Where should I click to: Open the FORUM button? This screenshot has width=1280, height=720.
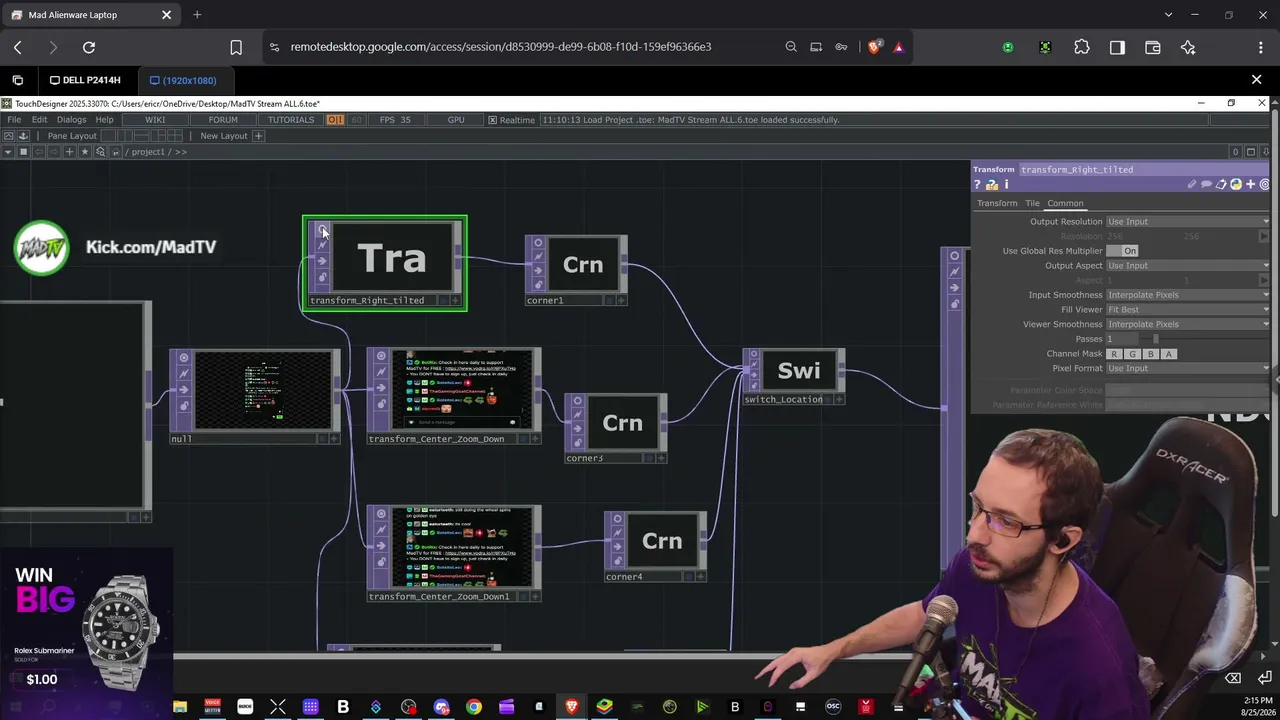[223, 120]
